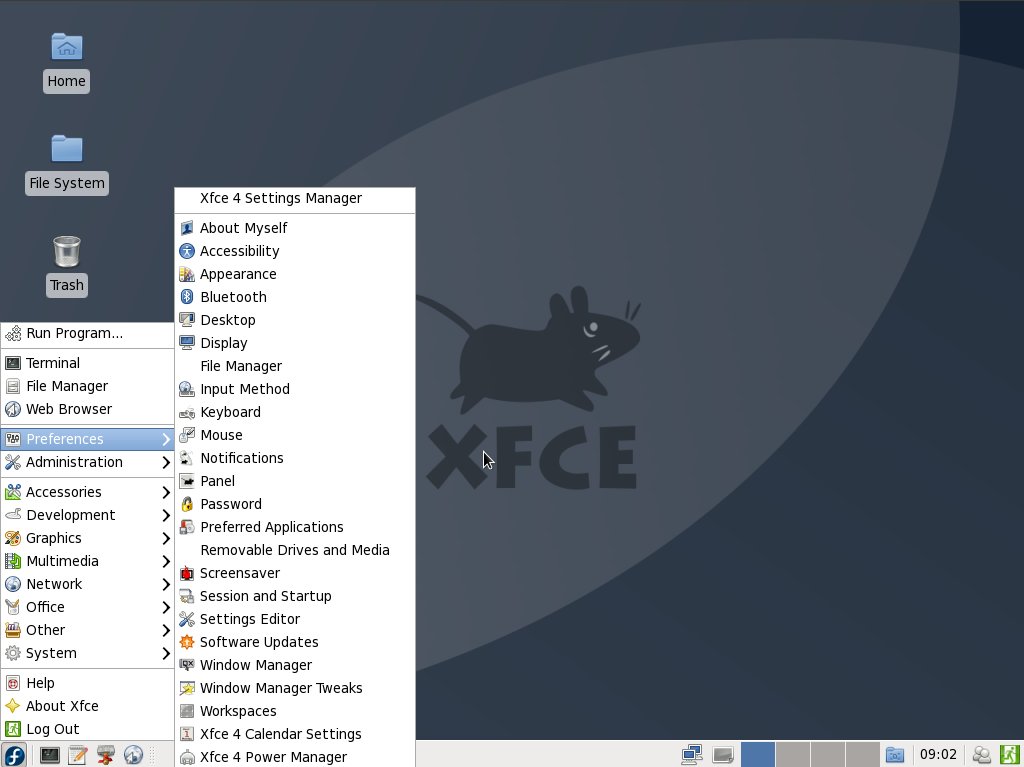Screen dimensions: 1024x767
Task: Expand the Network submenu
Action: pyautogui.click(x=88, y=584)
